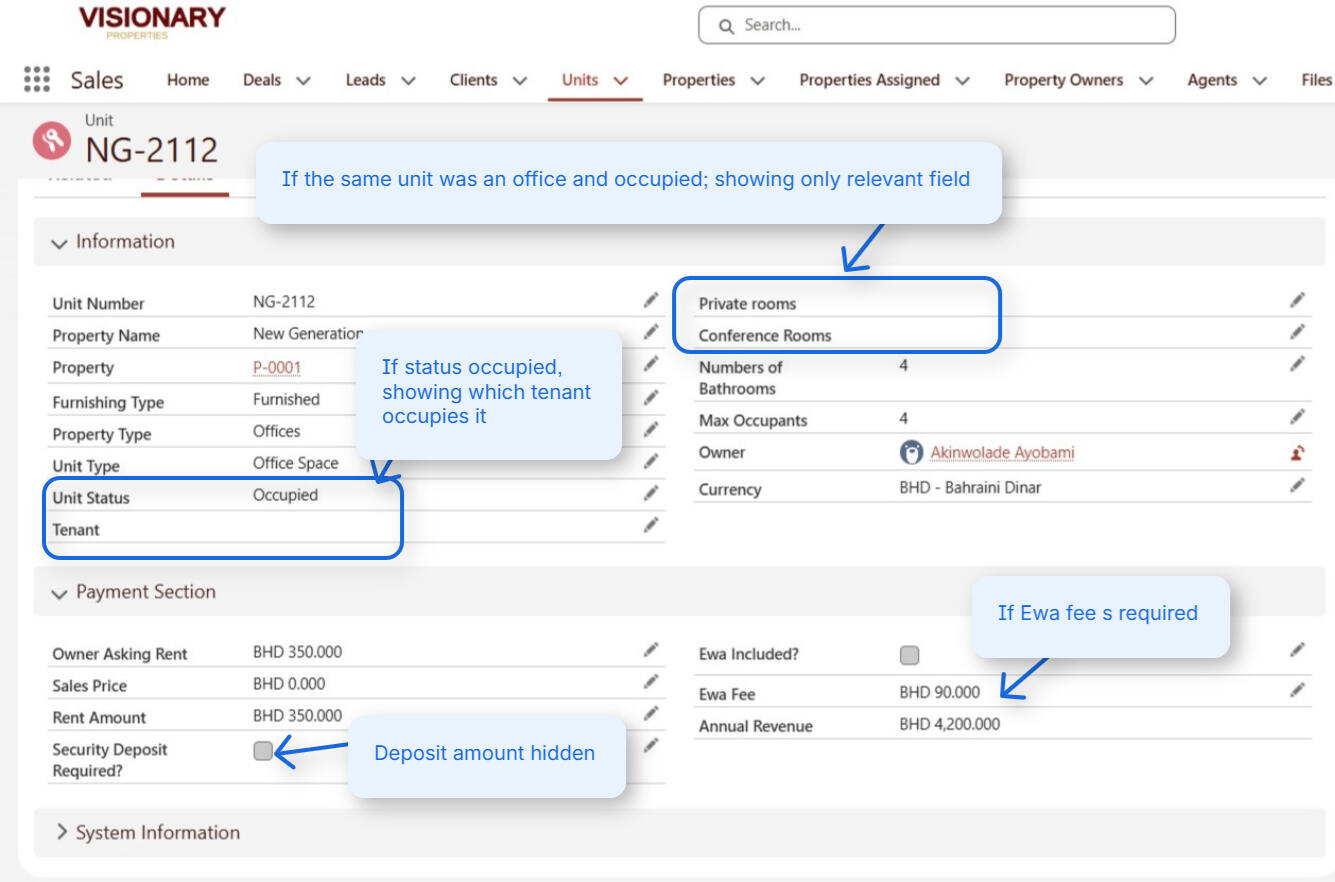
Task: Edit the Unit Status field via pencil icon
Action: pos(651,493)
